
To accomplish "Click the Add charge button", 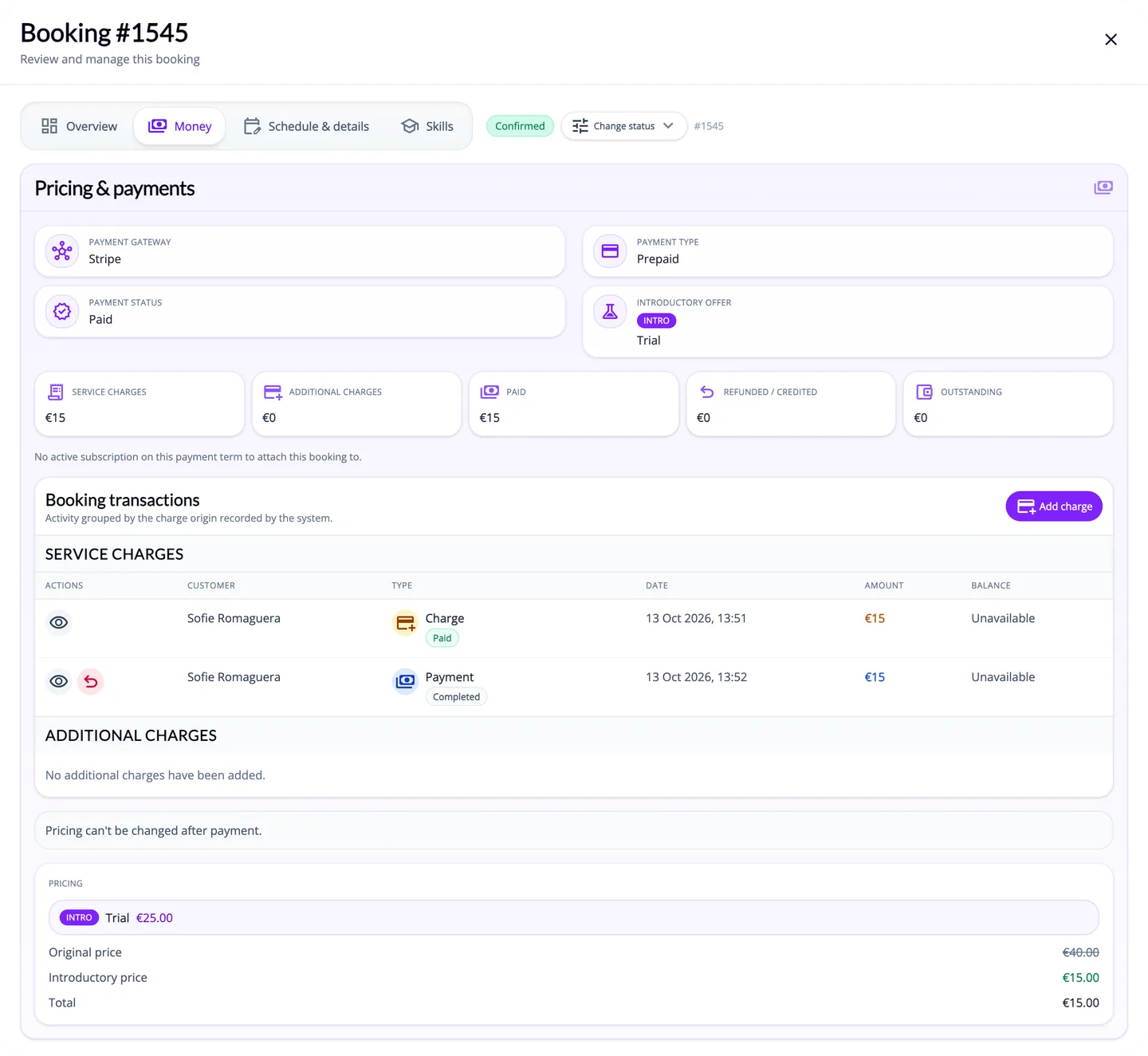I will (1054, 506).
